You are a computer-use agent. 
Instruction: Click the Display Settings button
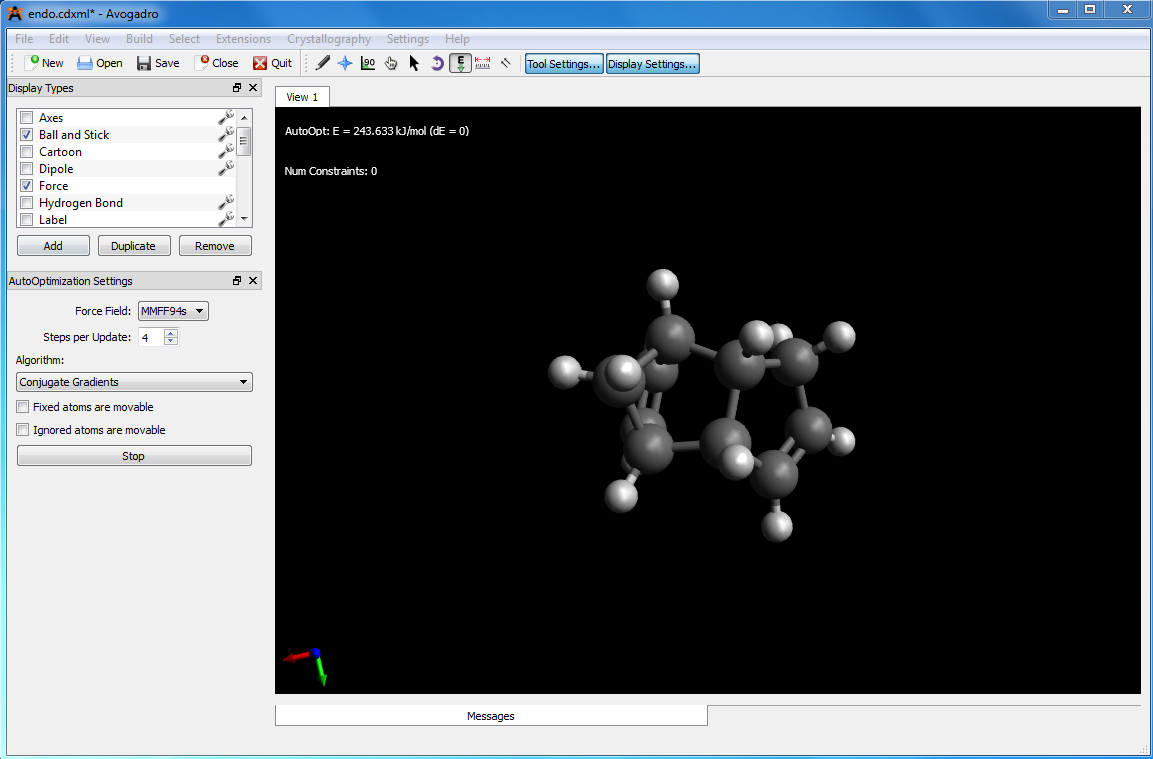point(652,64)
